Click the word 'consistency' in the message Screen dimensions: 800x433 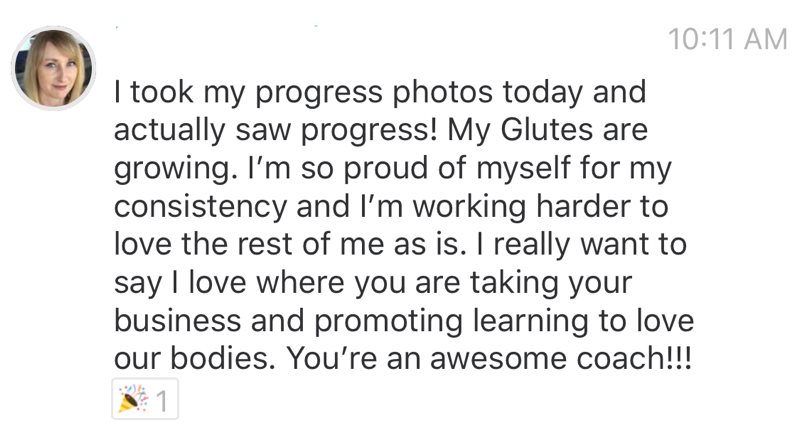pos(201,208)
